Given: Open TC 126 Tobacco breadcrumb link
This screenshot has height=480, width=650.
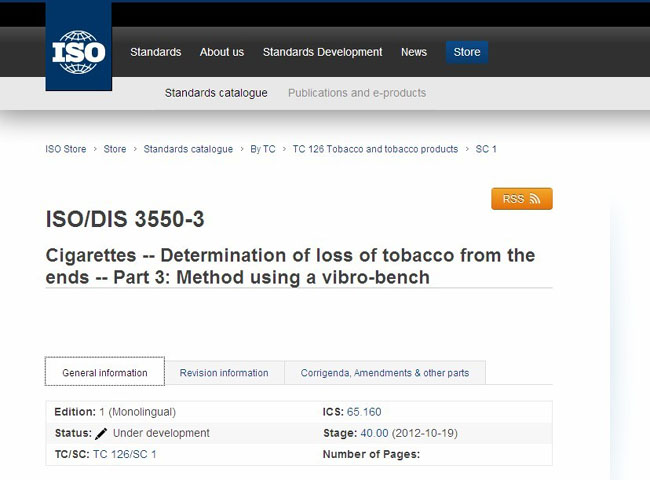Looking at the screenshot, I should click(x=375, y=149).
